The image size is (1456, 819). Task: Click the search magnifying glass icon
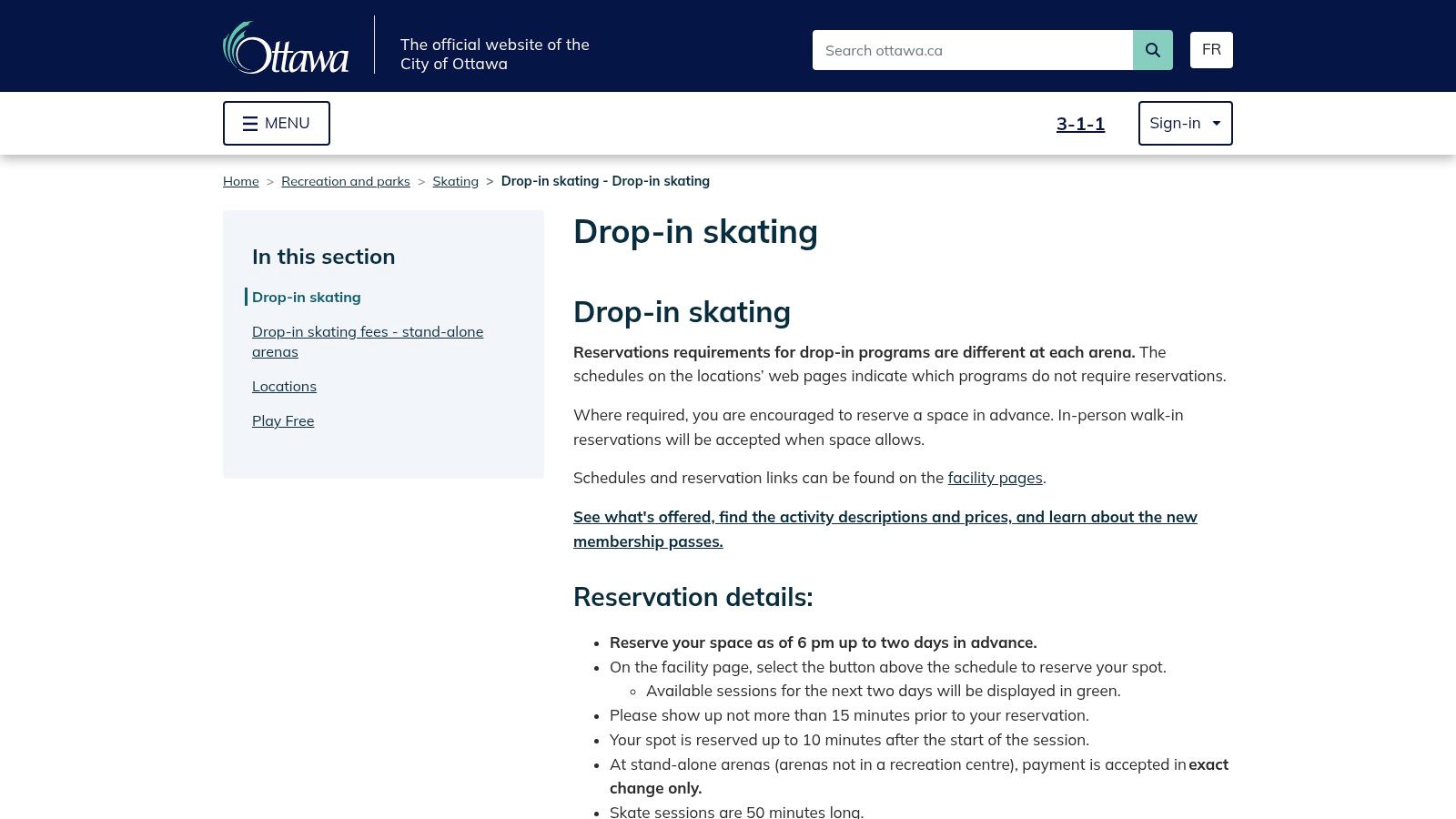1152,50
